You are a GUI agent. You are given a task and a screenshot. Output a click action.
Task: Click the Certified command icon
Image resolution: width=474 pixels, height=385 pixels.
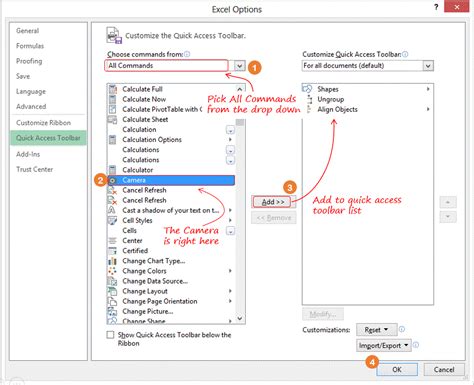click(x=113, y=251)
